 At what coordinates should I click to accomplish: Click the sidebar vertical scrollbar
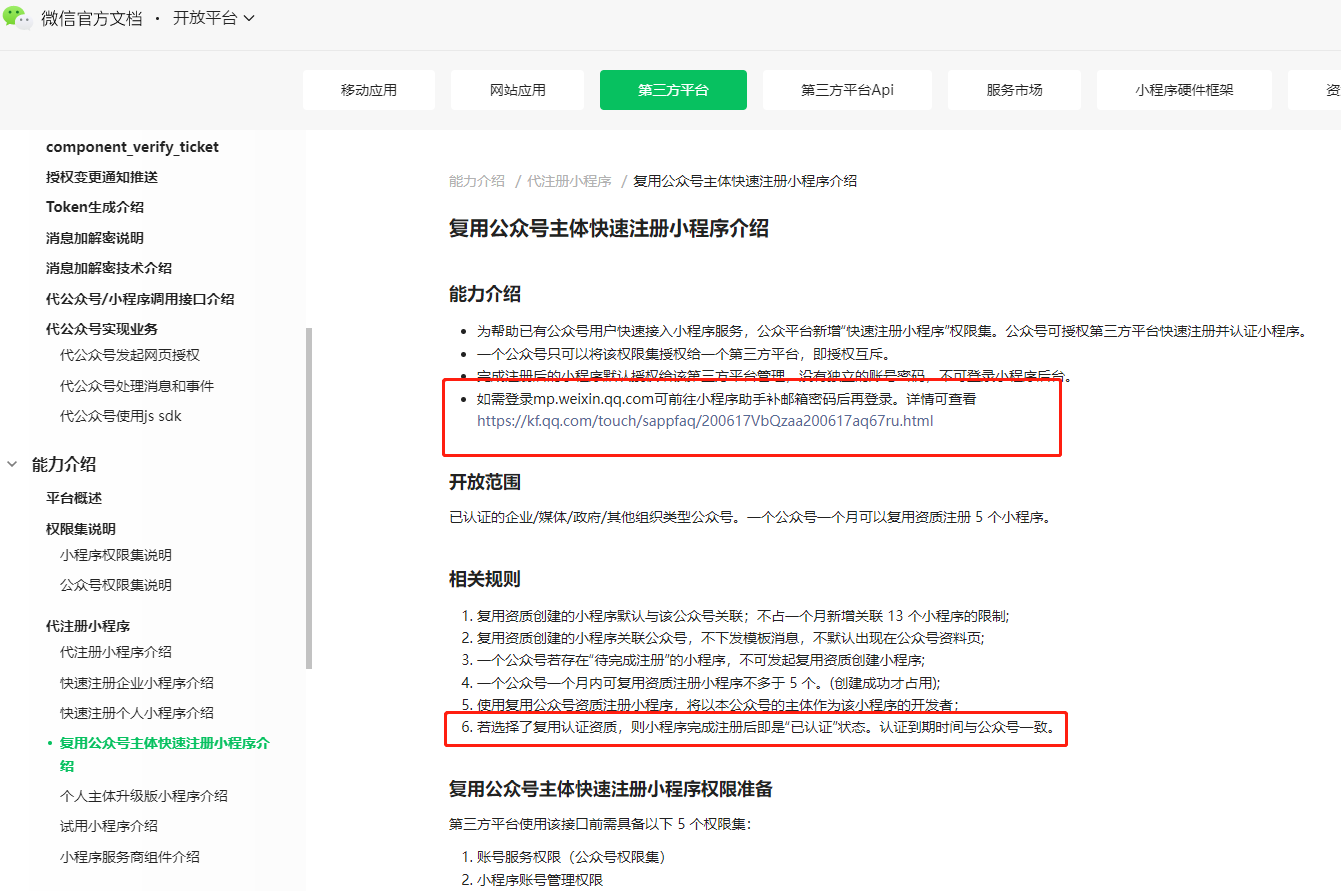click(309, 498)
